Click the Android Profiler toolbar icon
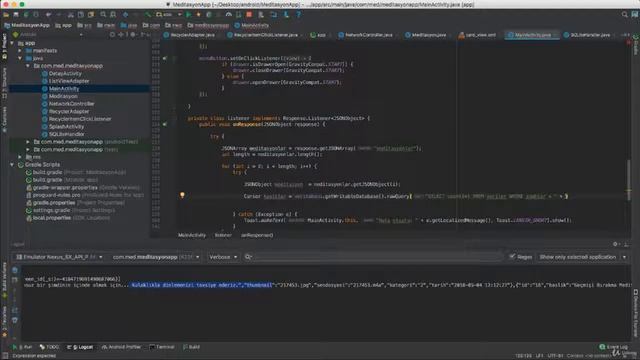The image size is (640, 360). click(x=229, y=15)
